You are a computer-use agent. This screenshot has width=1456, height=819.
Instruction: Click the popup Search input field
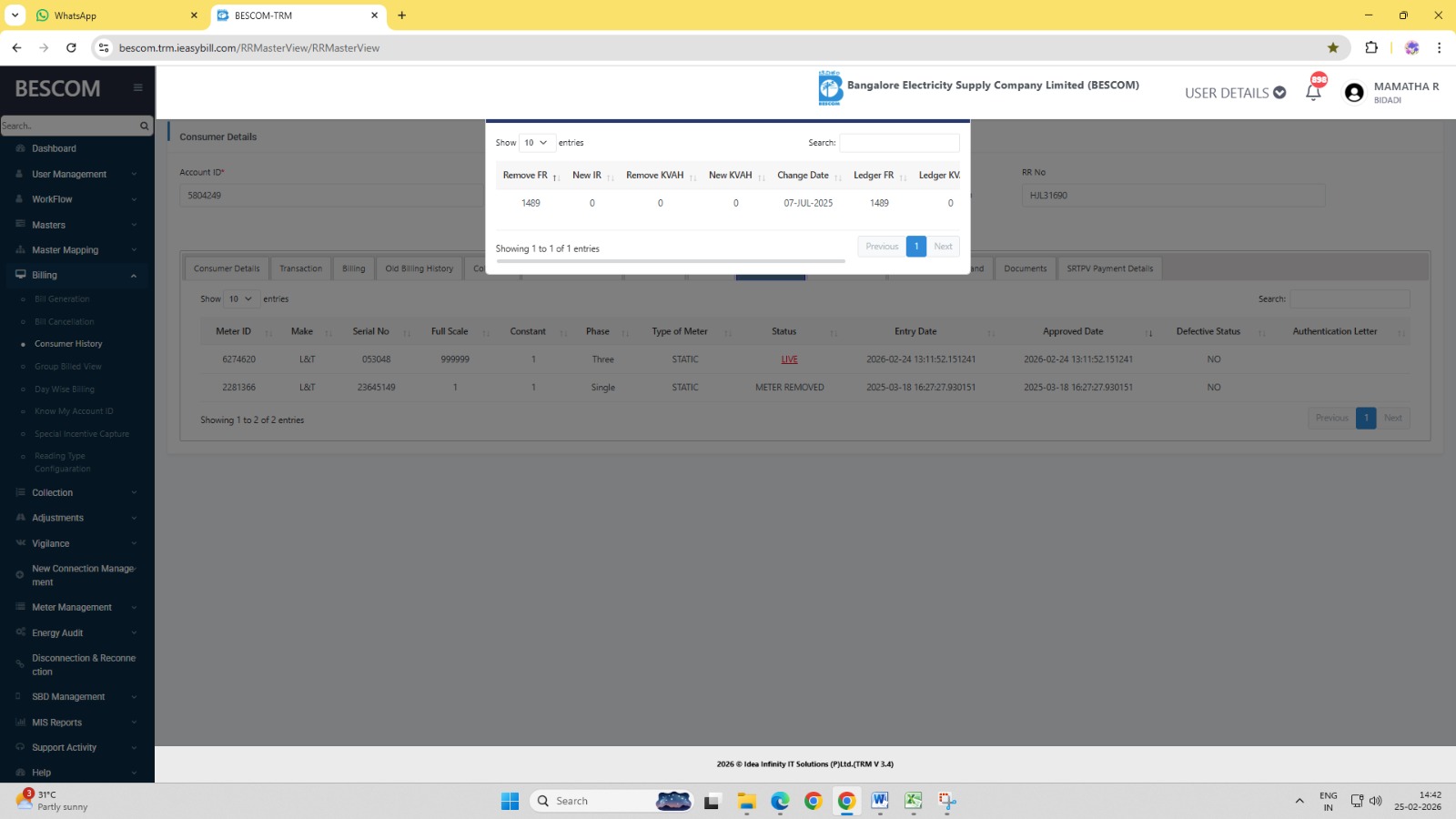pyautogui.click(x=899, y=143)
